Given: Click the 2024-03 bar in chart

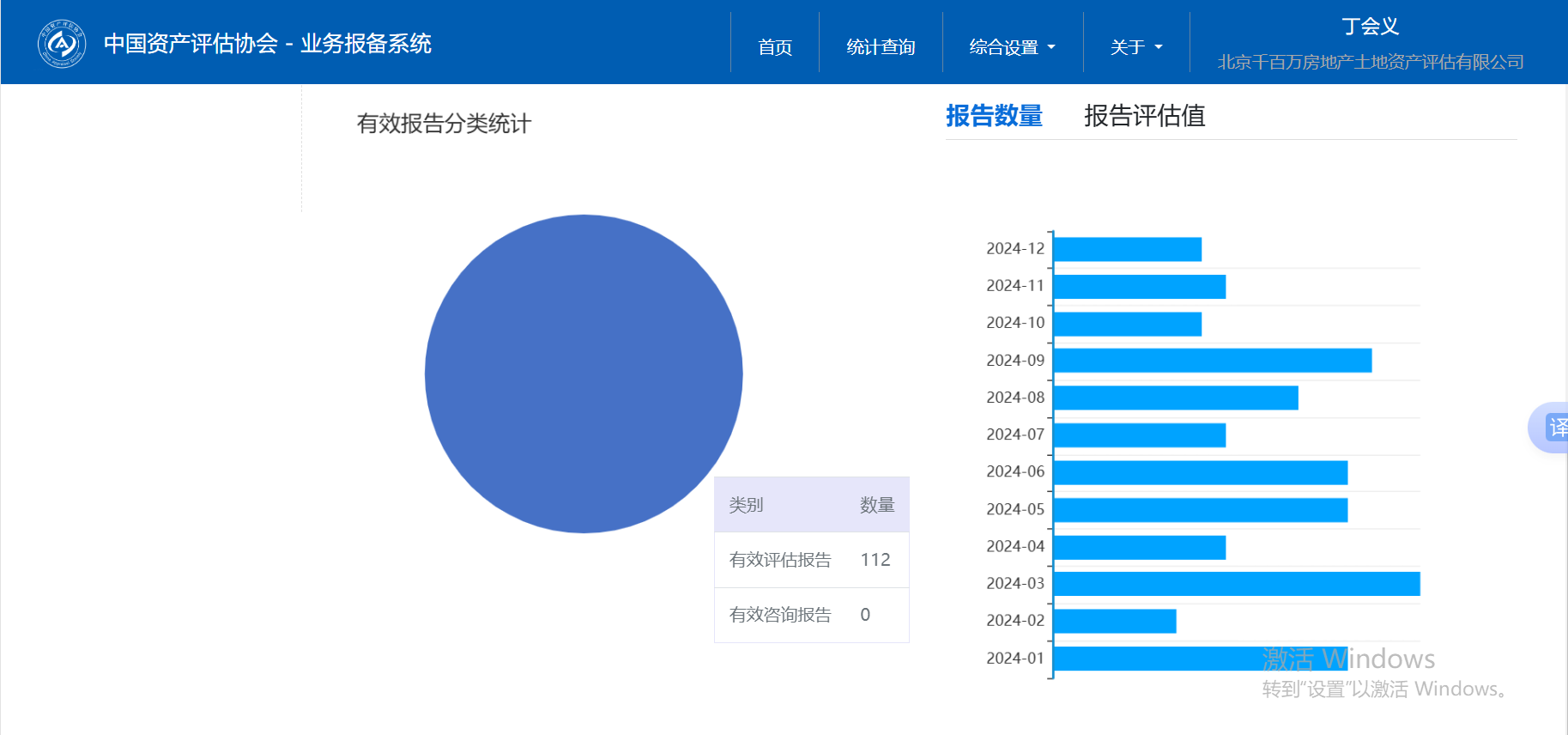Looking at the screenshot, I should 1236,584.
